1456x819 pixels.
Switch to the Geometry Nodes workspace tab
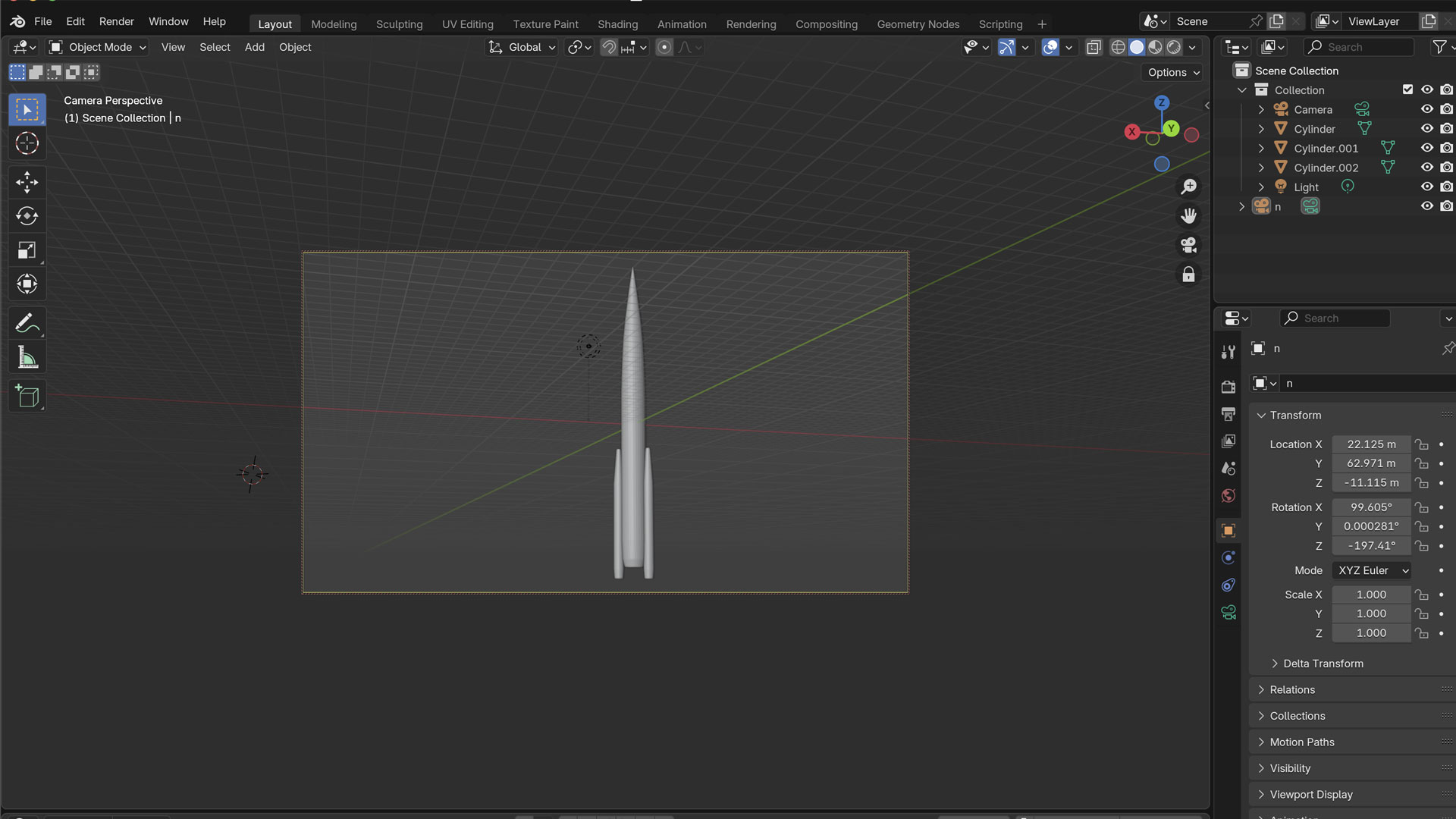tap(918, 24)
